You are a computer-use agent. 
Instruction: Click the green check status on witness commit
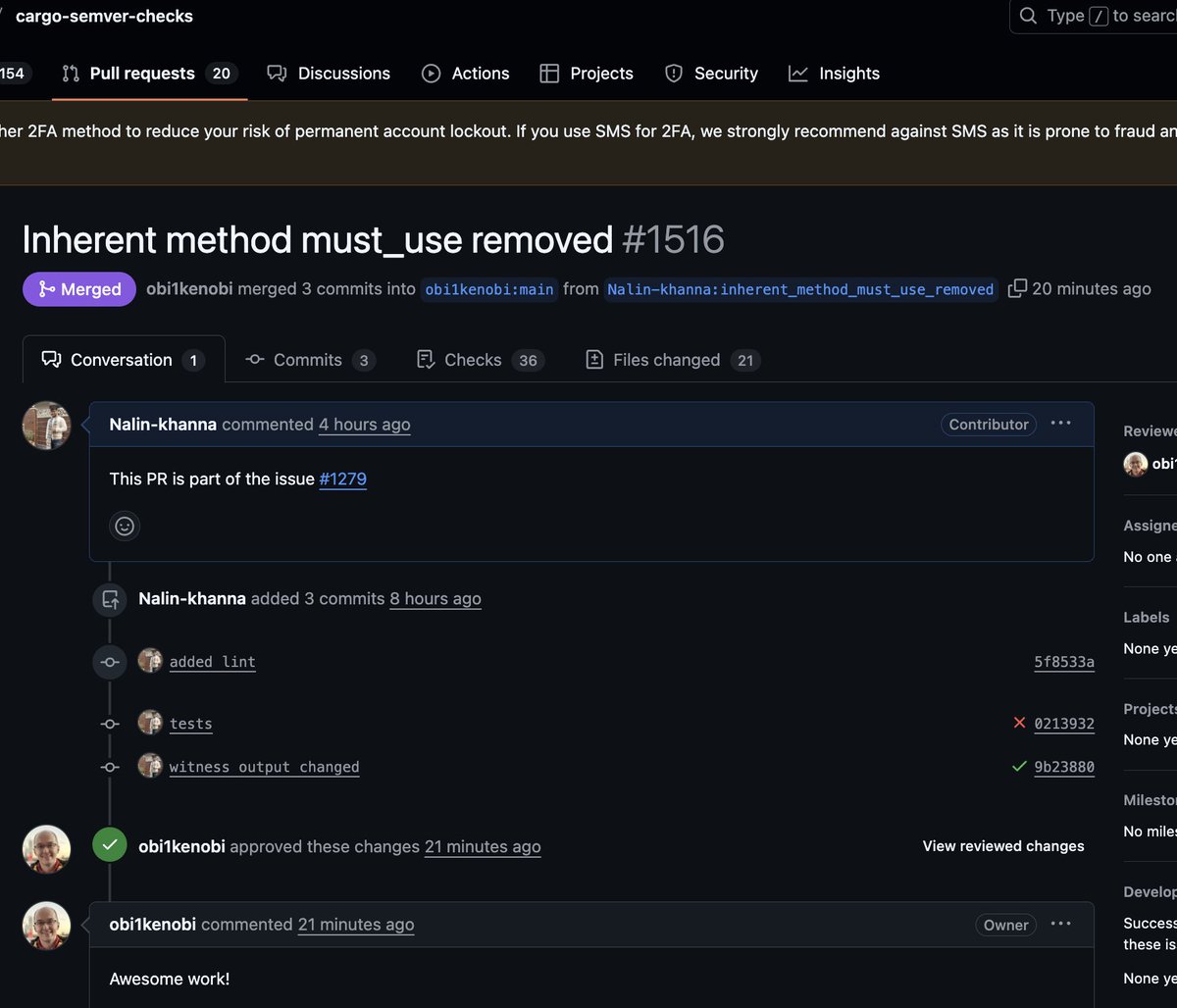(x=1019, y=766)
